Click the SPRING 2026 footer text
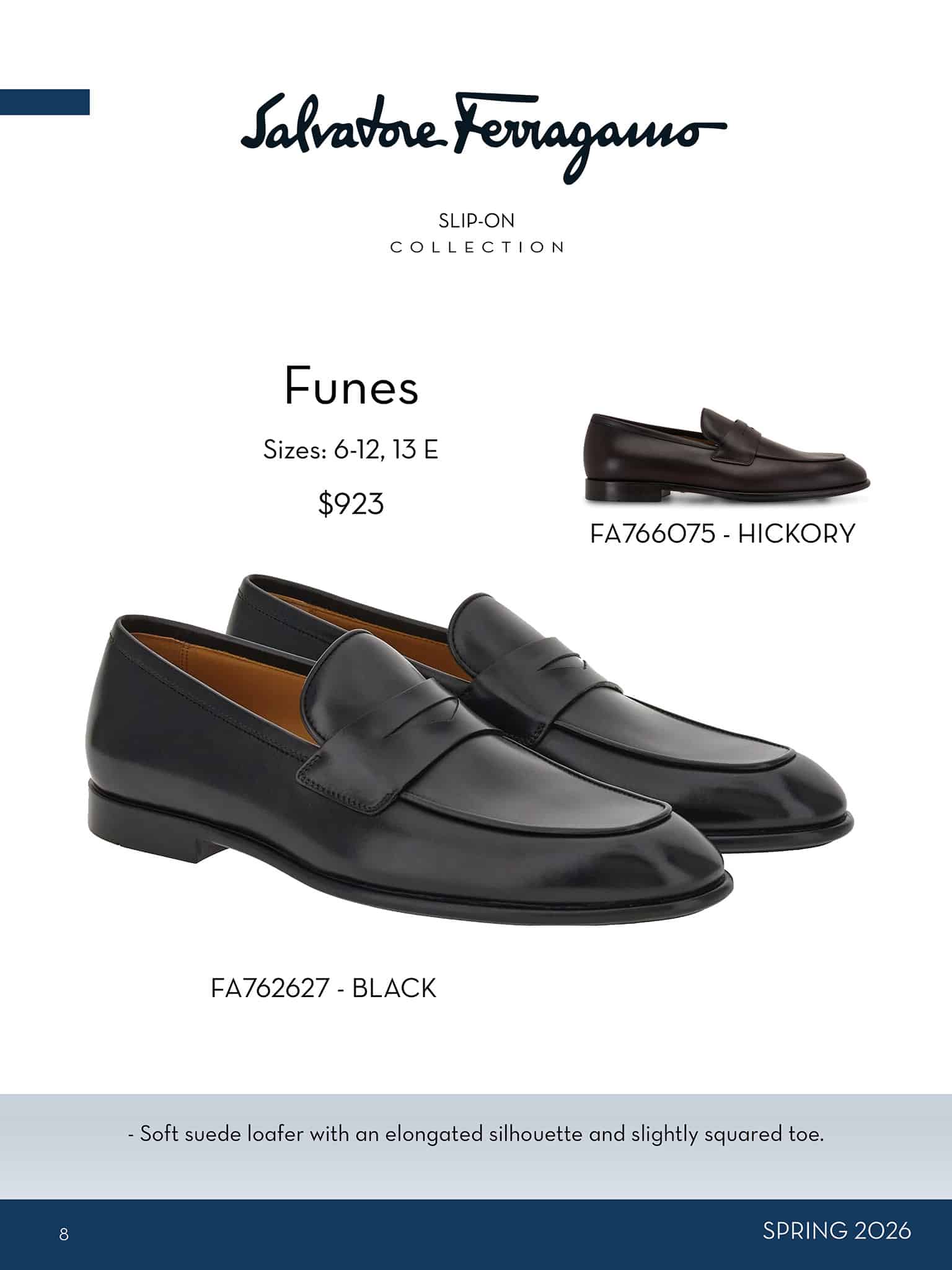952x1270 pixels. coord(837,1231)
